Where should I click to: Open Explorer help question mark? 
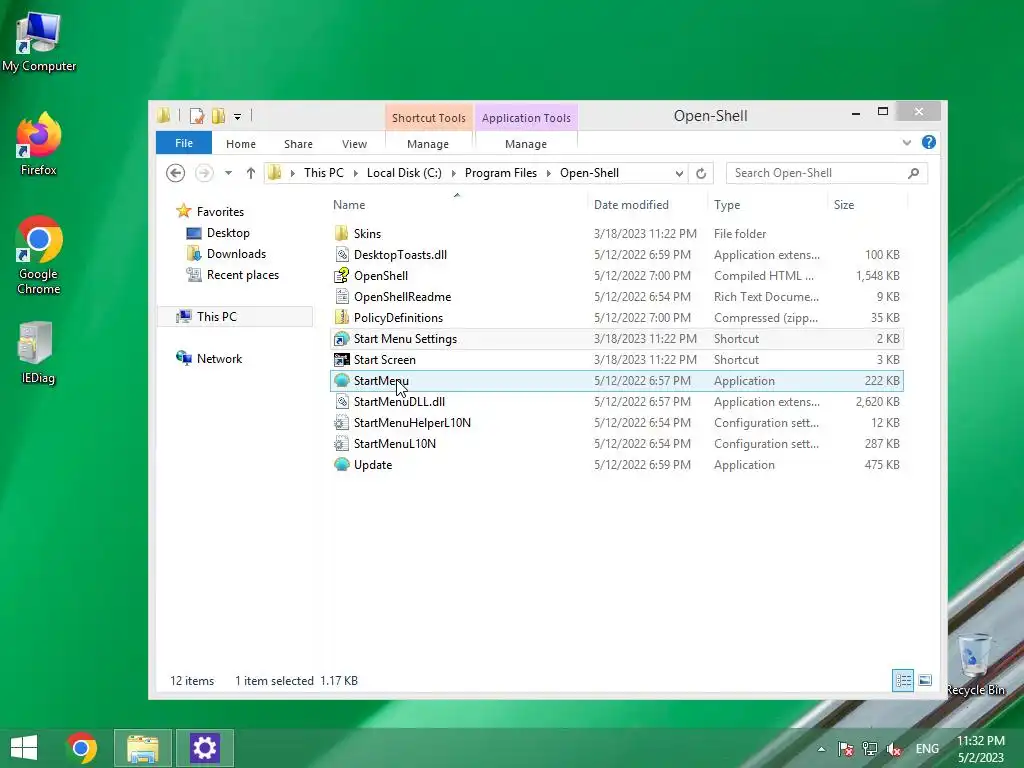pyautogui.click(x=928, y=142)
